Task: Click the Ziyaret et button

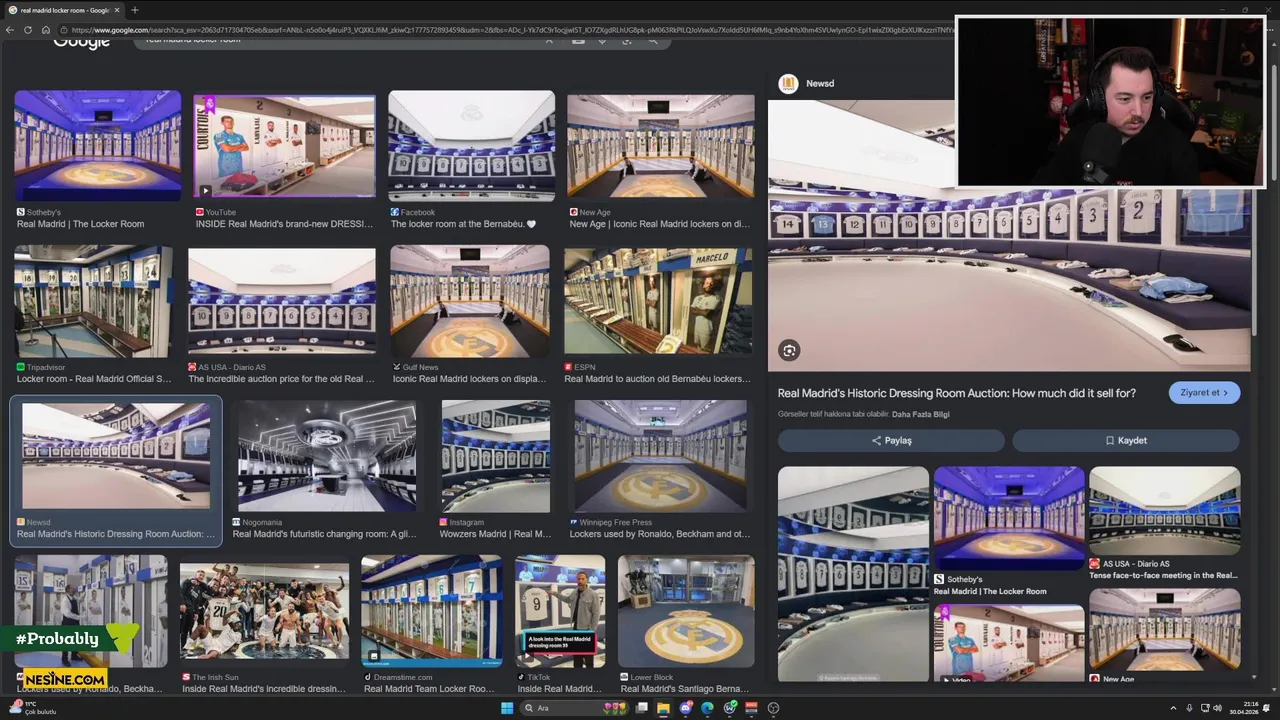Action: (x=1204, y=393)
